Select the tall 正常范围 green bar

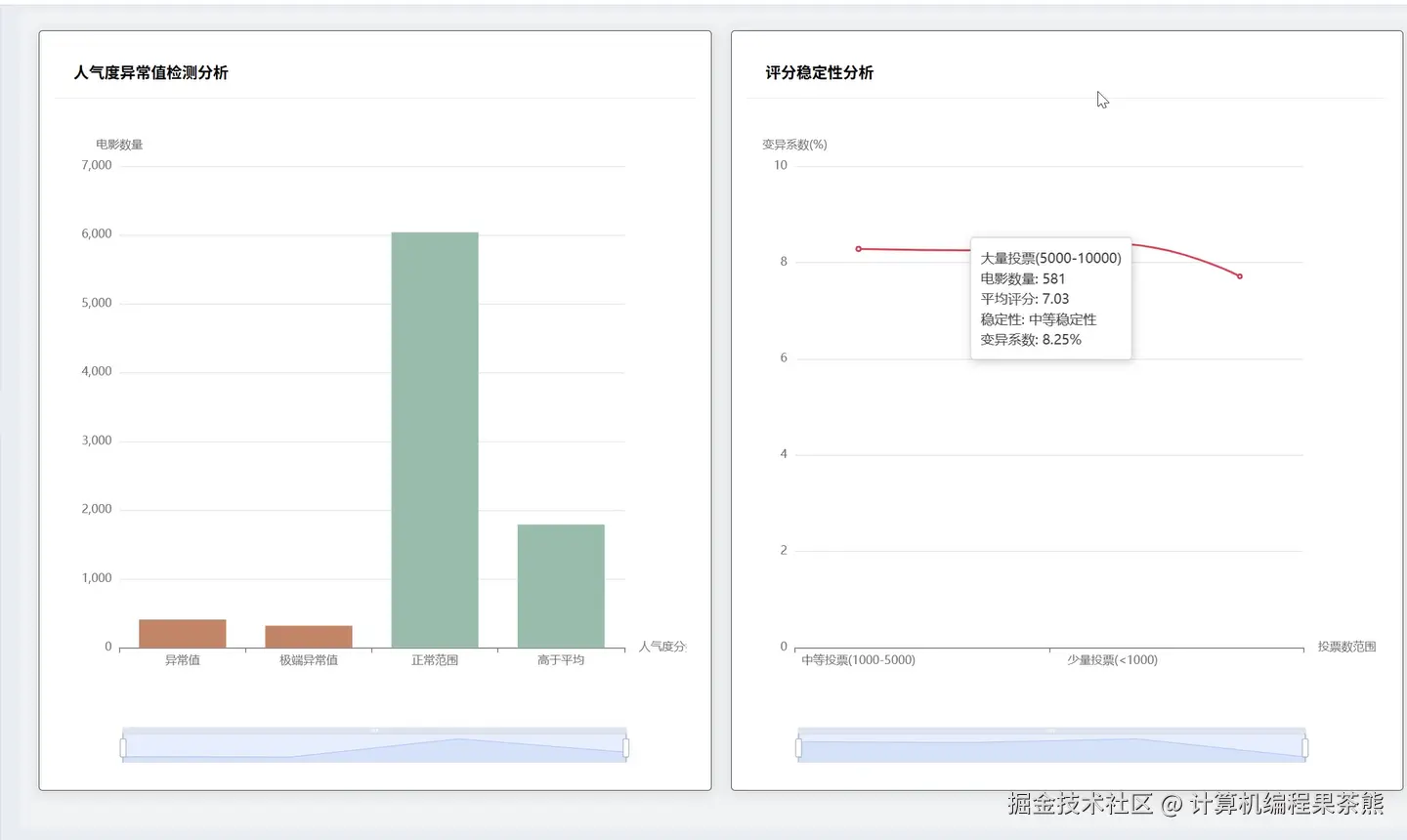click(x=435, y=440)
